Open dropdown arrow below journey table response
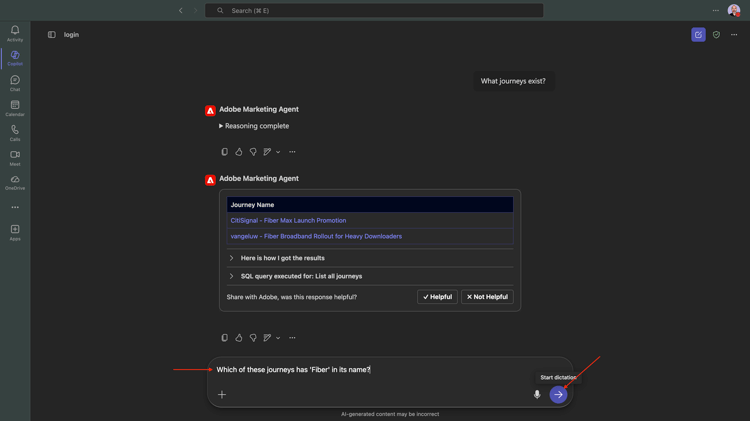 coord(278,338)
